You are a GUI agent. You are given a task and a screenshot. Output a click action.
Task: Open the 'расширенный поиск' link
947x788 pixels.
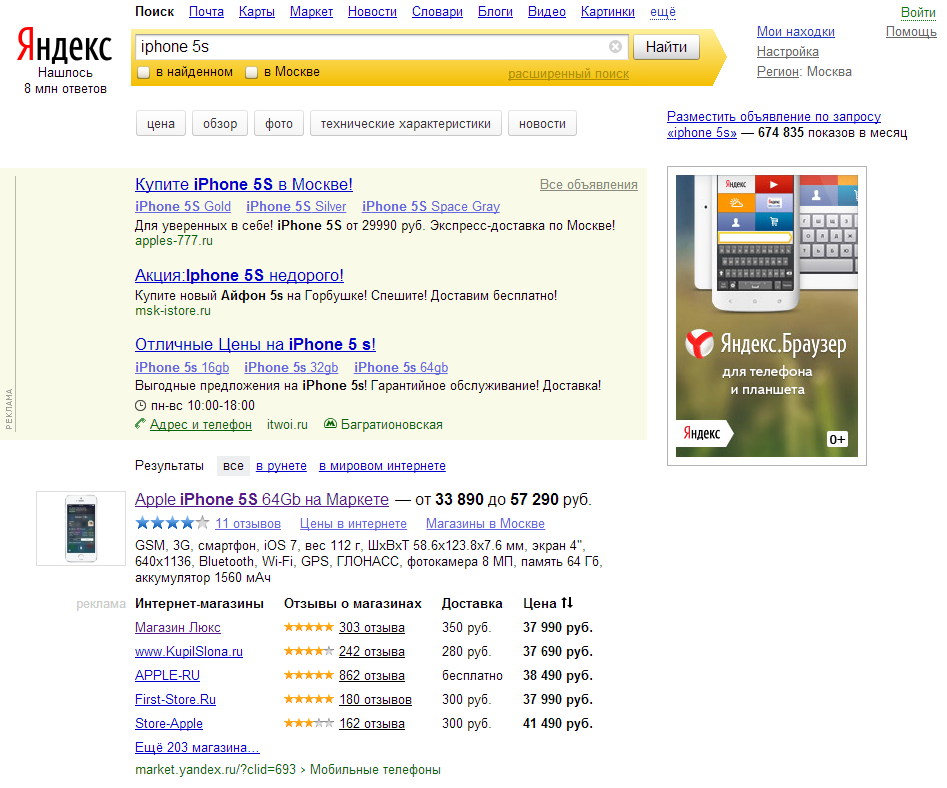pyautogui.click(x=568, y=74)
